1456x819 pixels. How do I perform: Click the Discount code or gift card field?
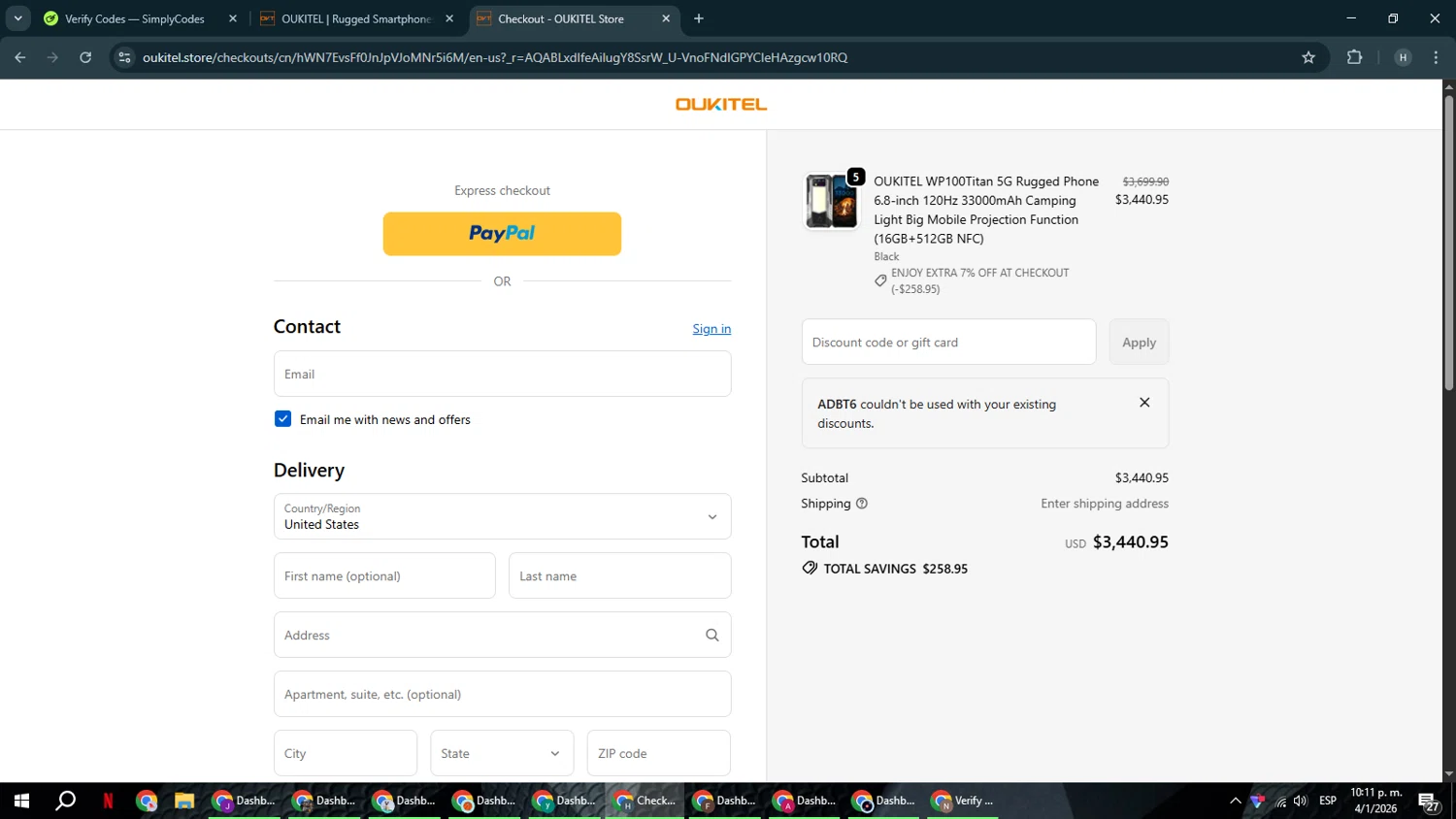click(x=948, y=342)
